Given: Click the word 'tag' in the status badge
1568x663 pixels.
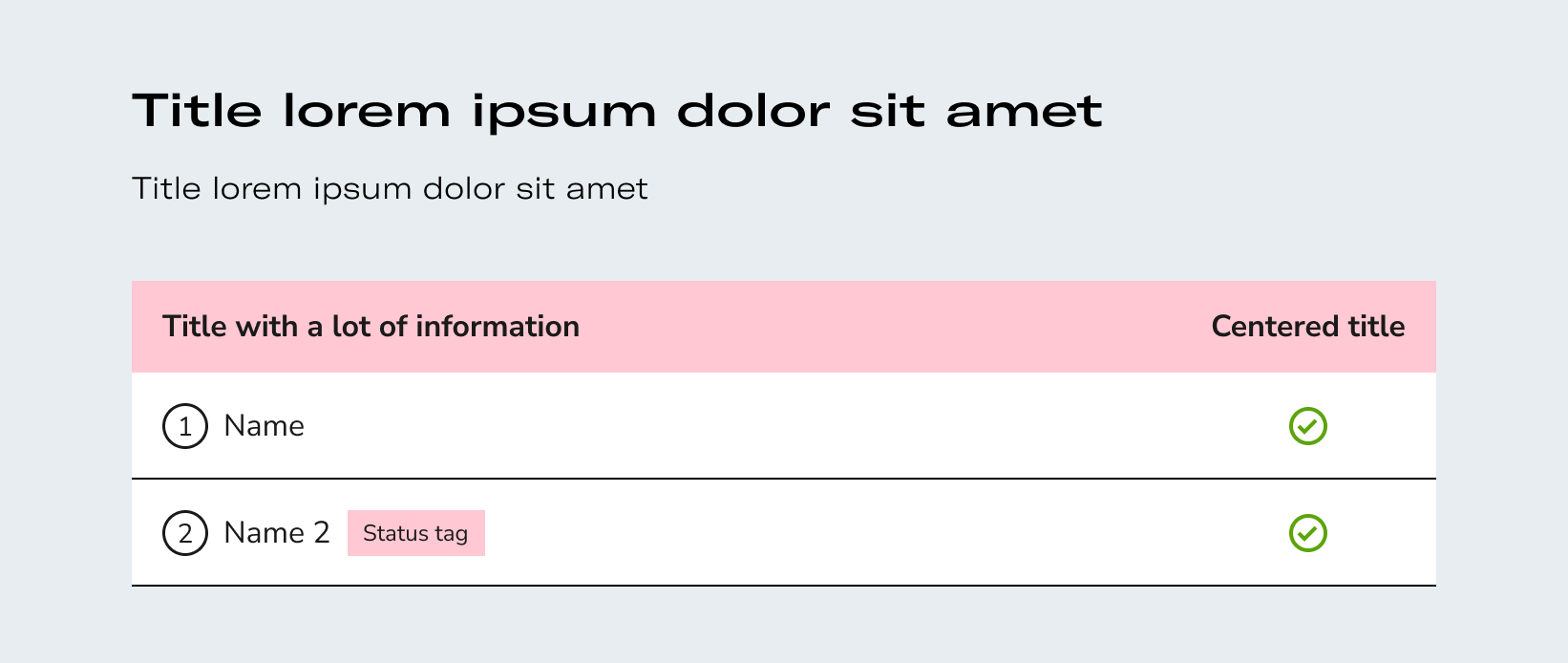Looking at the screenshot, I should (451, 534).
